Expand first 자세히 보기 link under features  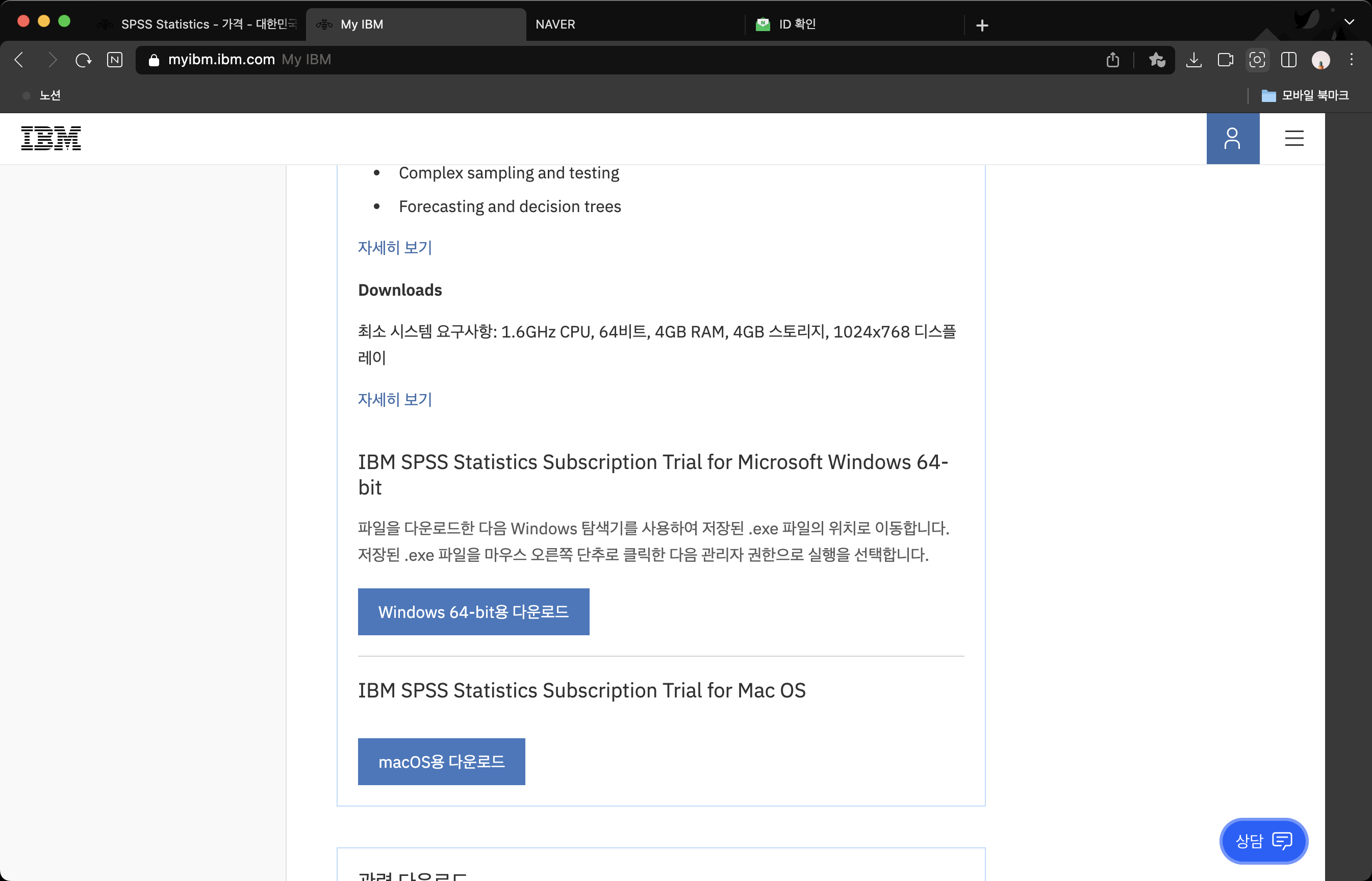pyautogui.click(x=395, y=248)
